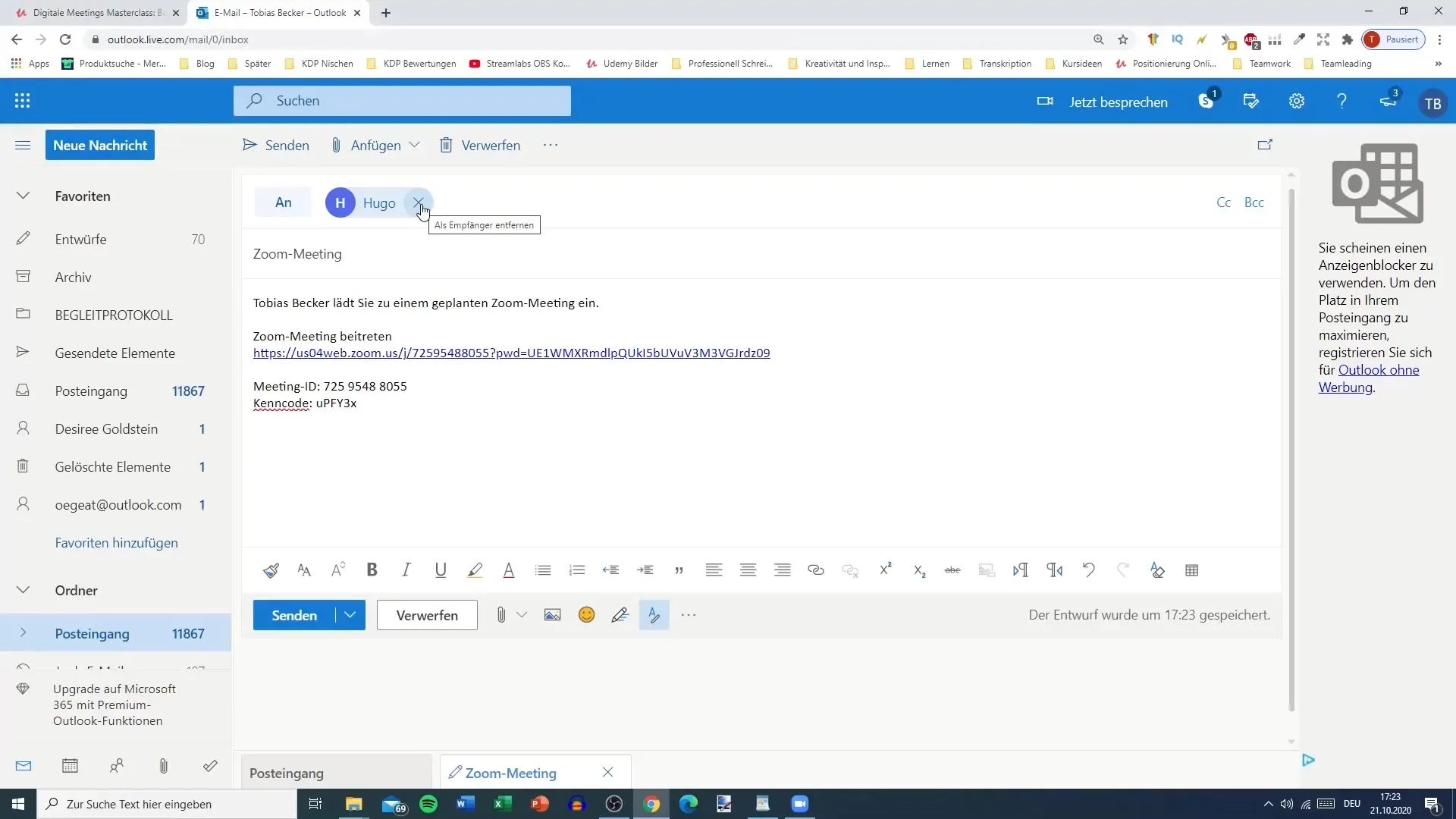This screenshot has height=819, width=1456.
Task: Set left-to-right text direction
Action: pos(1021,570)
